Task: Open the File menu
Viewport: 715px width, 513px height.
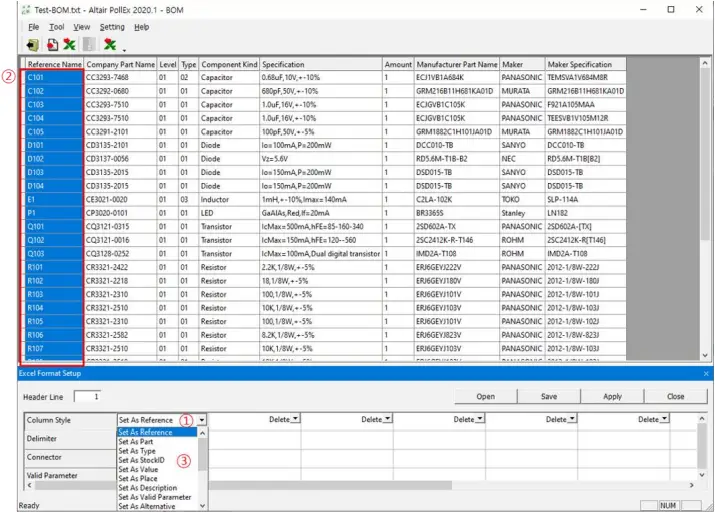Action: 34,27
